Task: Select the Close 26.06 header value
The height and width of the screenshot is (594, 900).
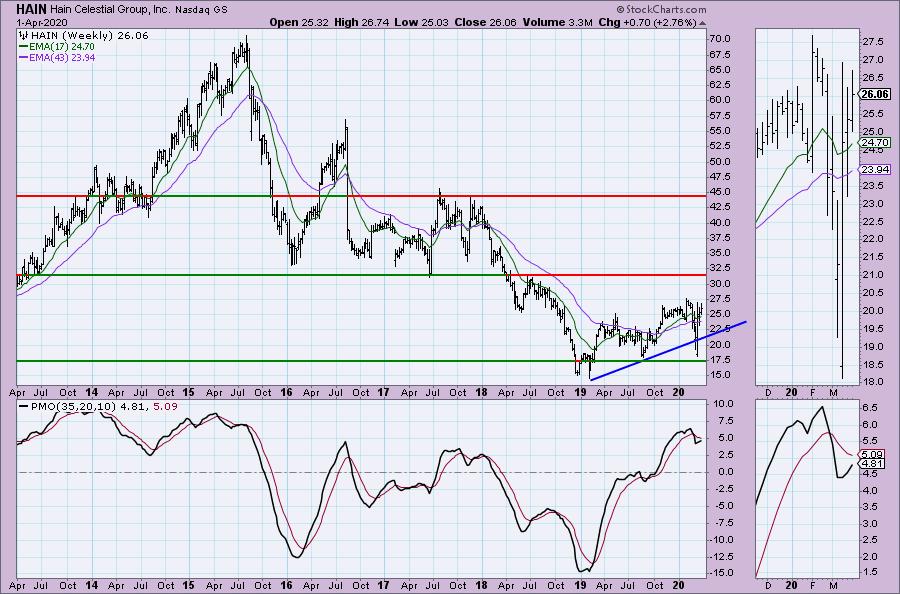Action: (x=485, y=22)
